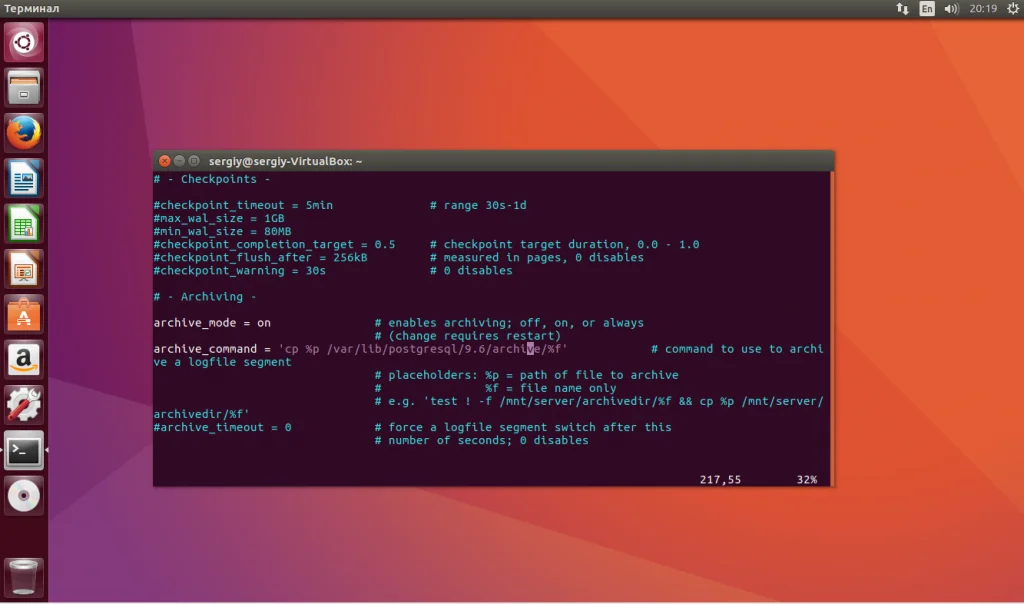The image size is (1024, 604).
Task: Open the Trash bin icon
Action: click(x=24, y=577)
